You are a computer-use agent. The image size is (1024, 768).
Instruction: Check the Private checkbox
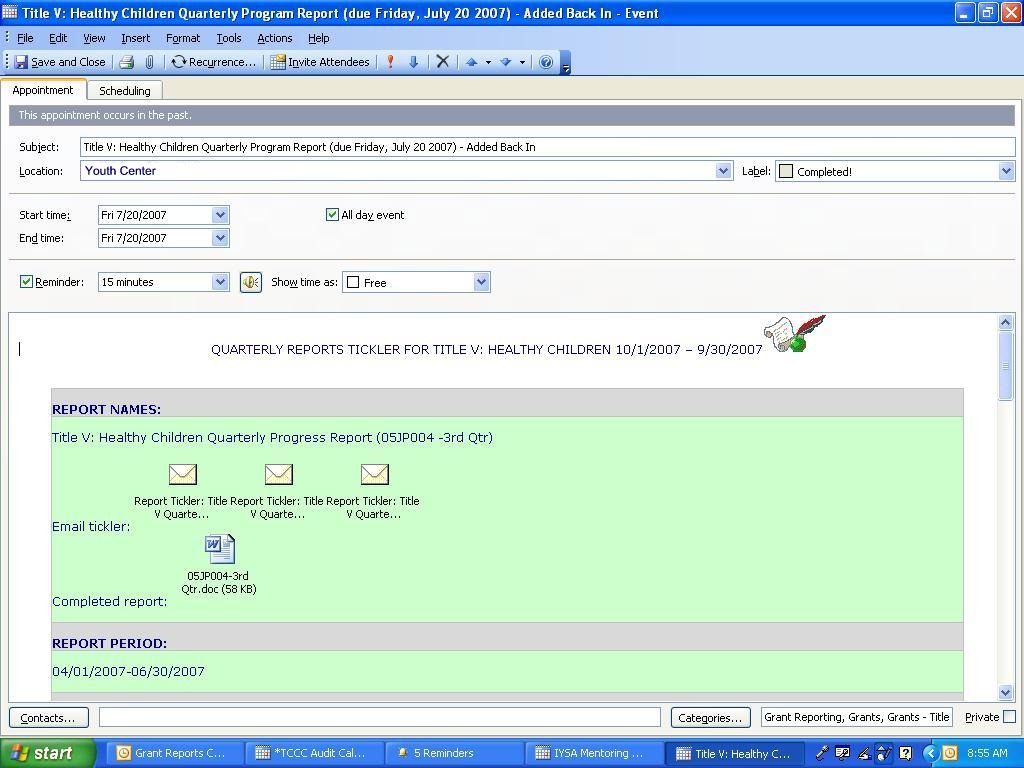pos(1009,717)
